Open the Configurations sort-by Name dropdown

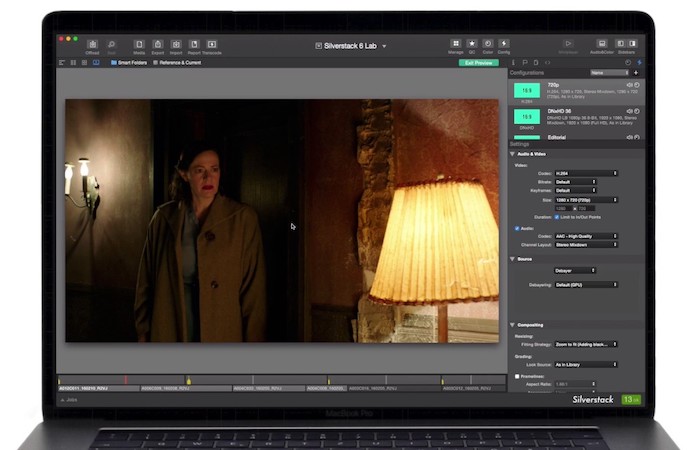click(x=609, y=72)
